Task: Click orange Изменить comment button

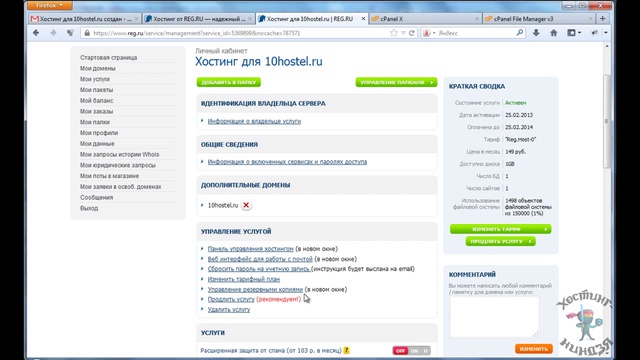Action: (533, 349)
